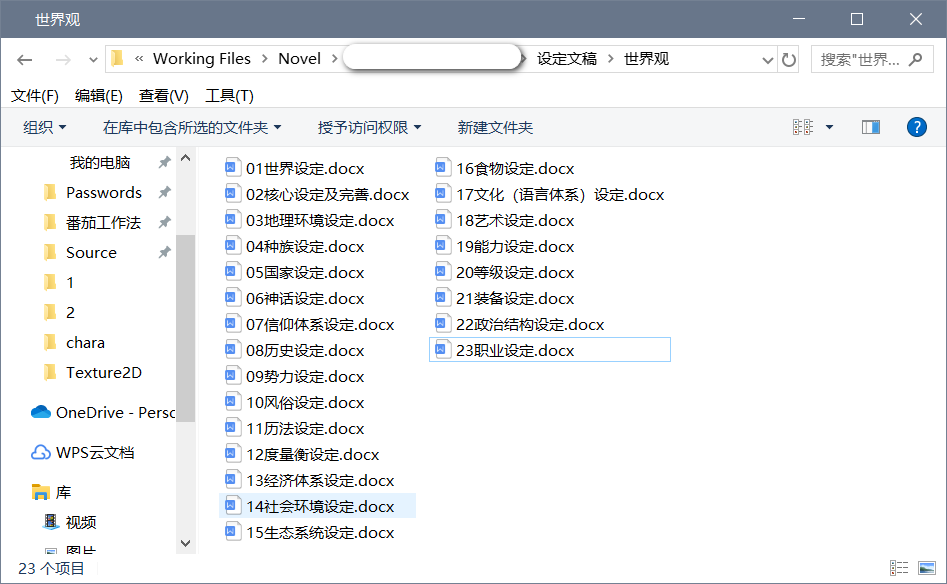The height and width of the screenshot is (584, 947).
Task: Select 13经济体系设定.docx
Action: [320, 480]
